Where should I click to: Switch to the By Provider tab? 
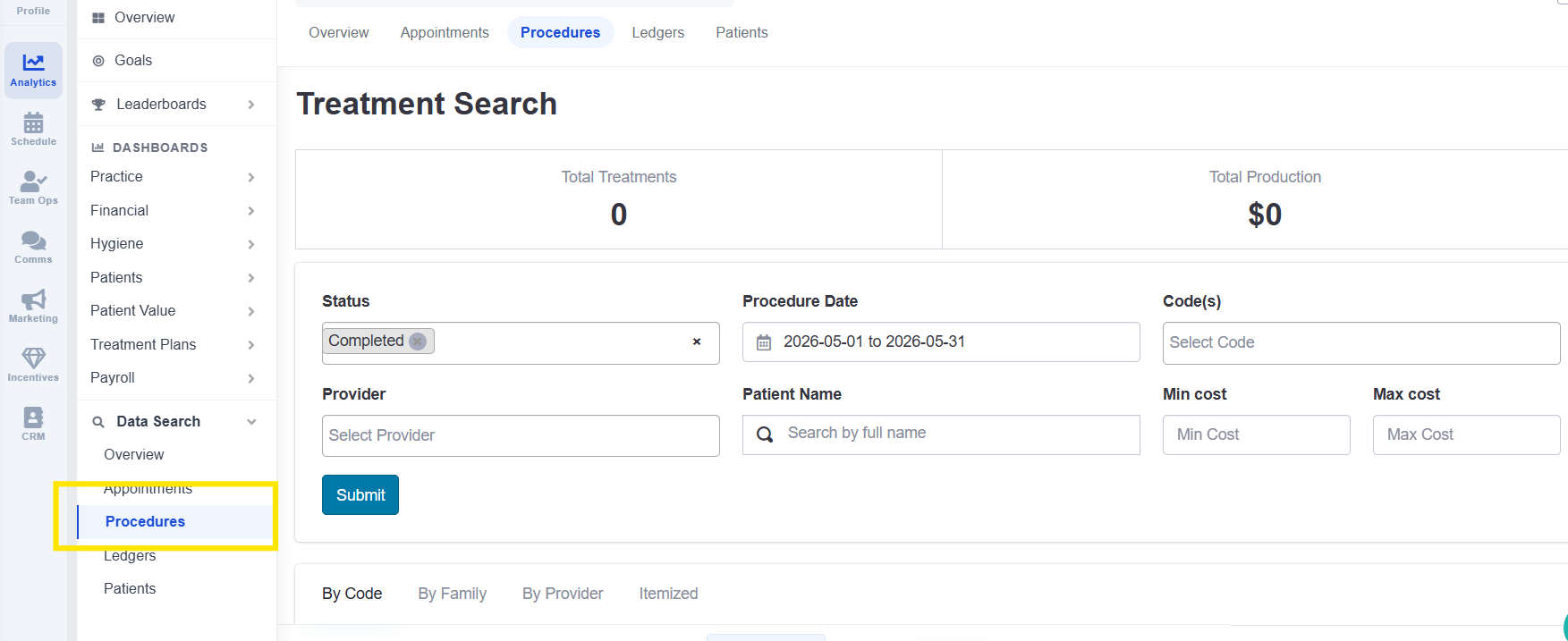point(563,594)
